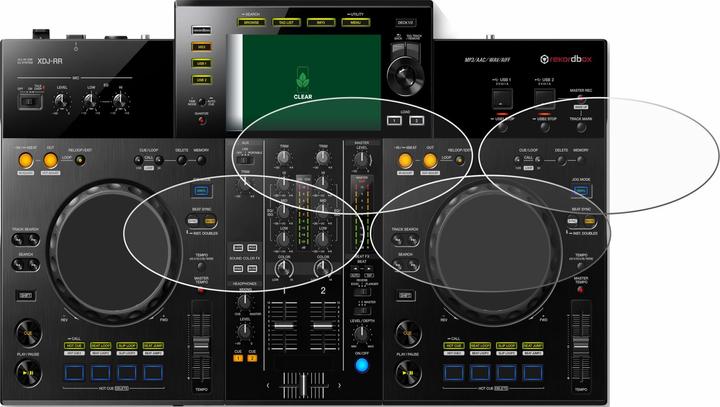
Task: Enable headphone CUE for channel 2
Action: coord(252,358)
